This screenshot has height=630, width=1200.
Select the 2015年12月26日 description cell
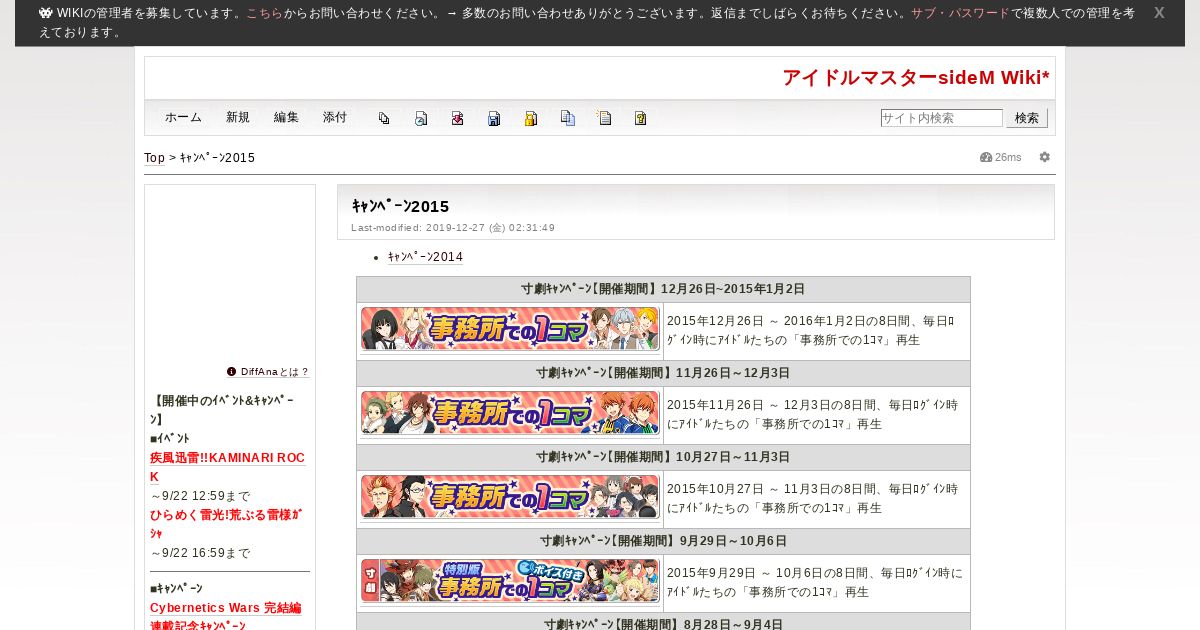coord(817,331)
